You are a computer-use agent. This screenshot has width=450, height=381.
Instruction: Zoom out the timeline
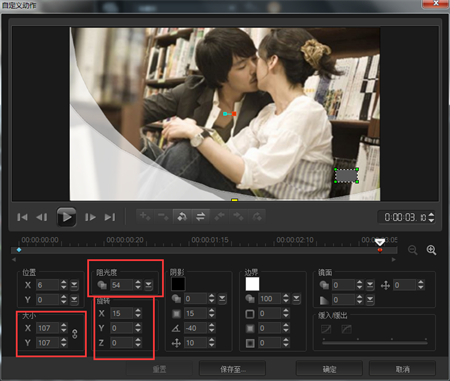[413, 250]
